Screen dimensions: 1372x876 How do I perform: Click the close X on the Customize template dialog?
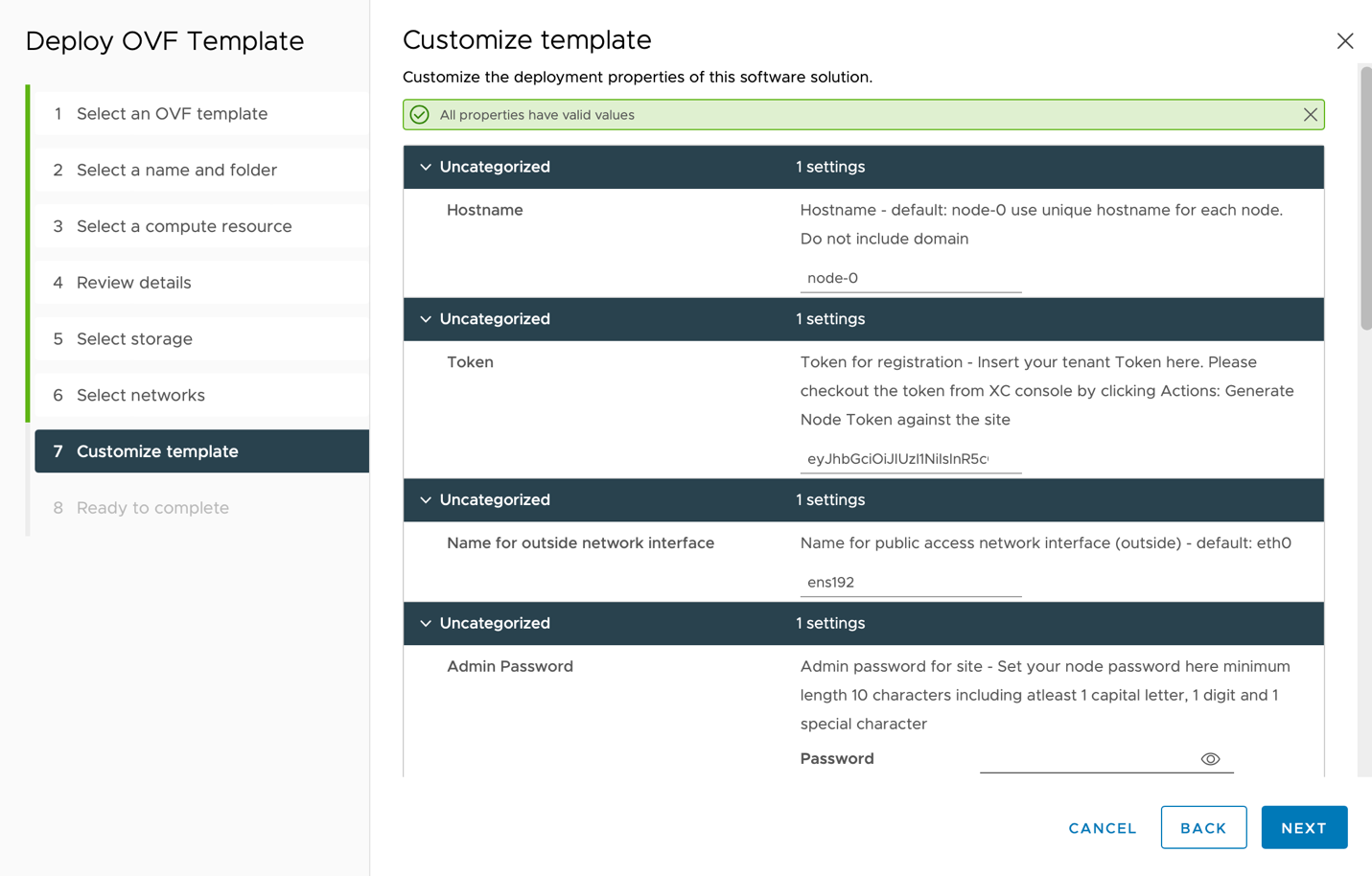(1345, 40)
